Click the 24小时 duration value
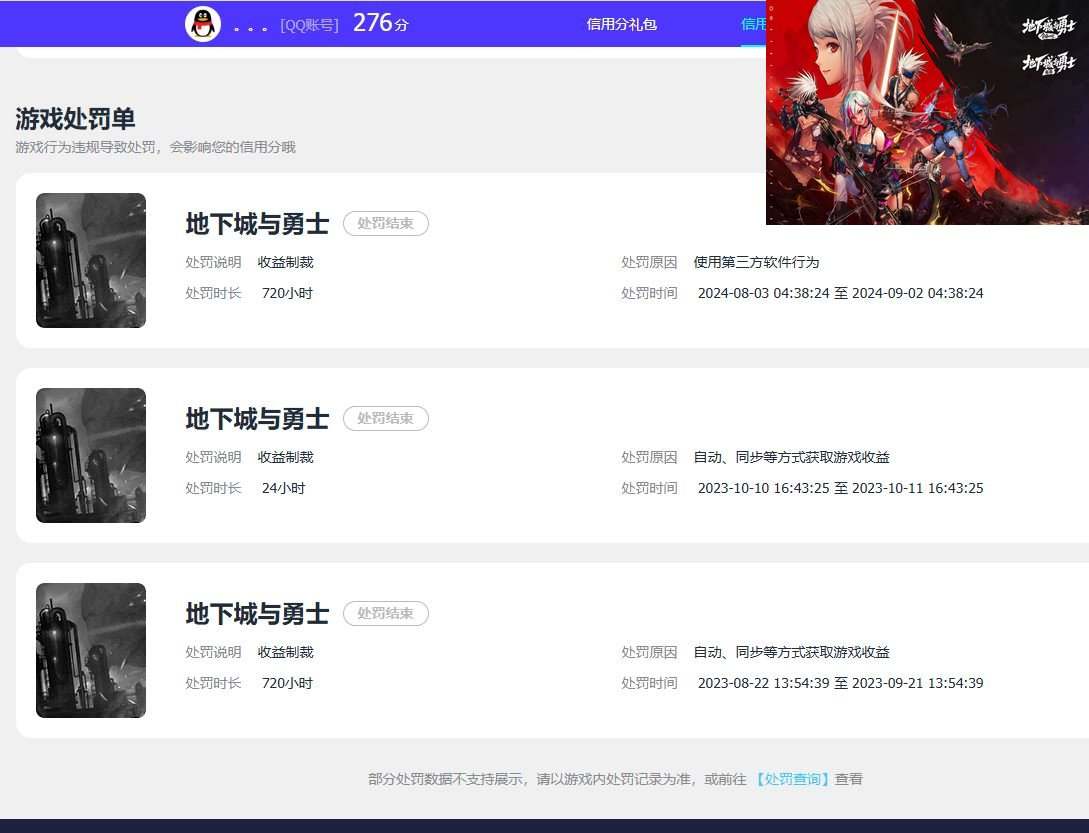 coord(283,488)
